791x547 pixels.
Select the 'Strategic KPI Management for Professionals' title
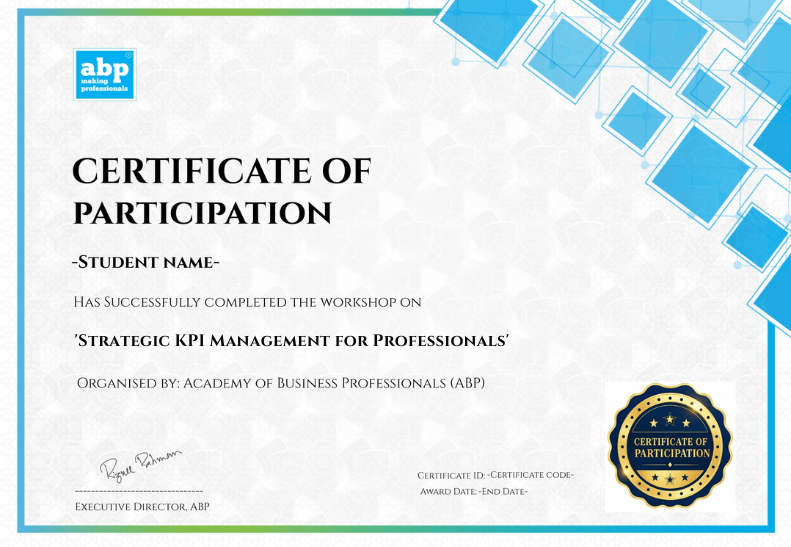[292, 341]
